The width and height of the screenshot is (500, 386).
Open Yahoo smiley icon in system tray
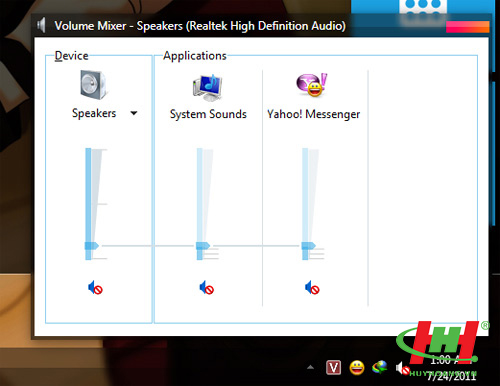tap(357, 368)
